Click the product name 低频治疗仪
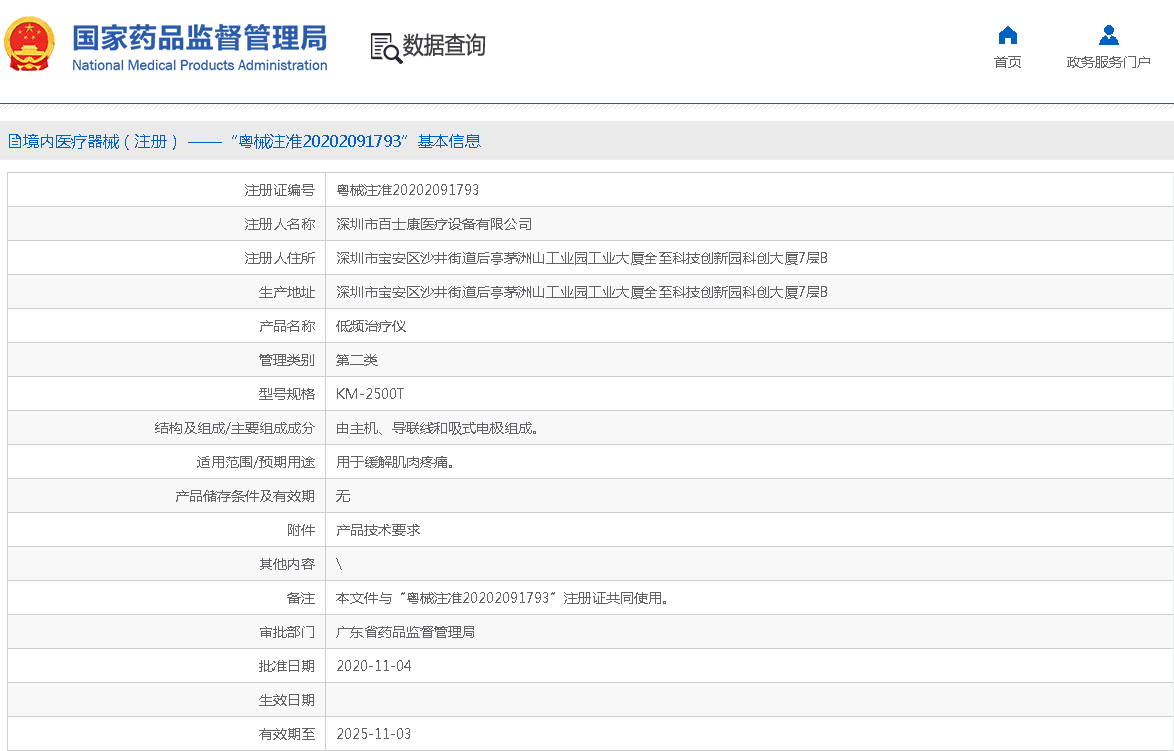 coord(371,326)
